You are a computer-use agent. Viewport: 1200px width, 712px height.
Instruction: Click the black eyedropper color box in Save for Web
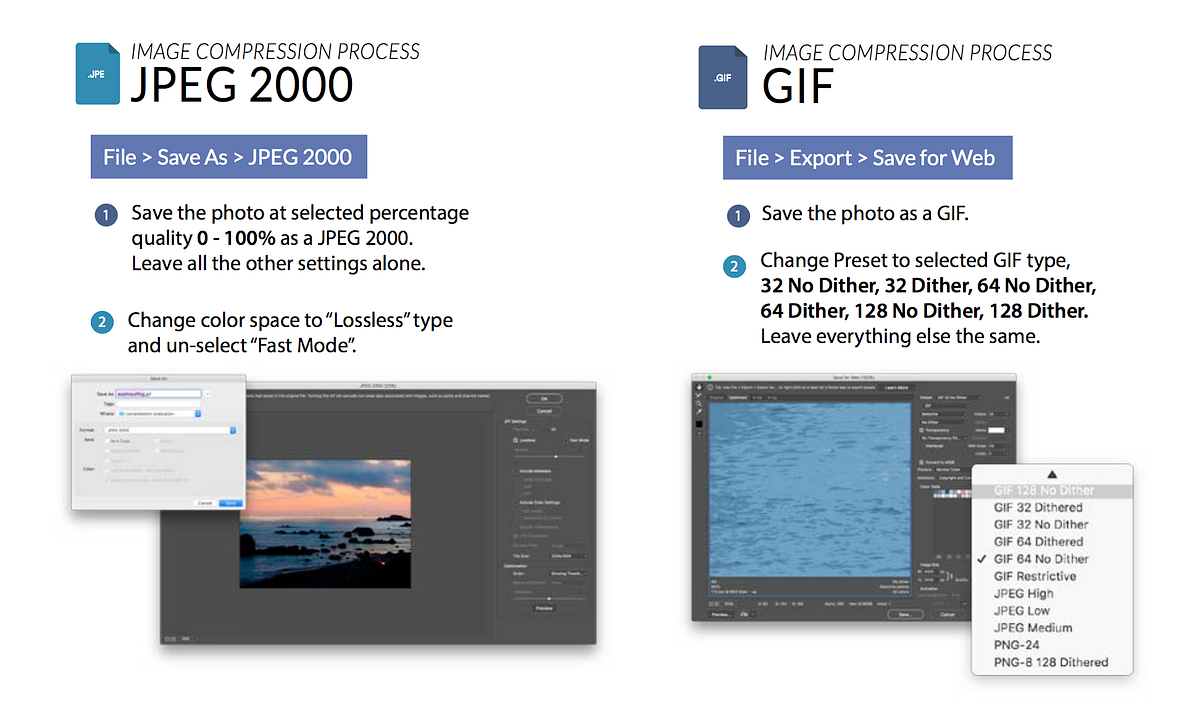pyautogui.click(x=699, y=424)
